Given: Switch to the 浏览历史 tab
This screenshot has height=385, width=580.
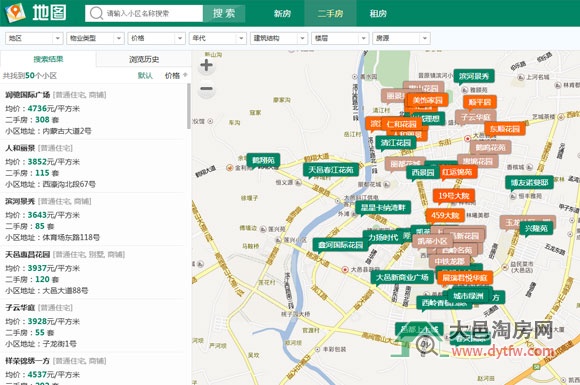Looking at the screenshot, I should point(144,59).
